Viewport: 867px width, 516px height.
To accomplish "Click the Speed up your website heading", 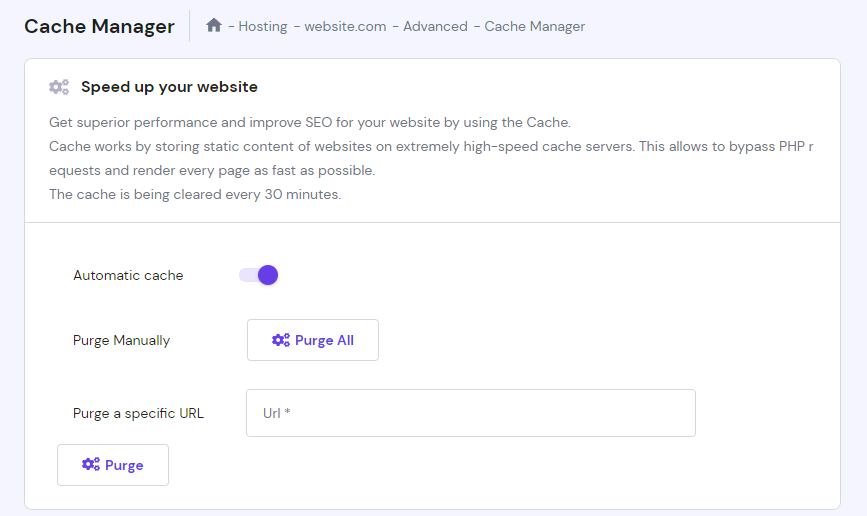I will [169, 87].
